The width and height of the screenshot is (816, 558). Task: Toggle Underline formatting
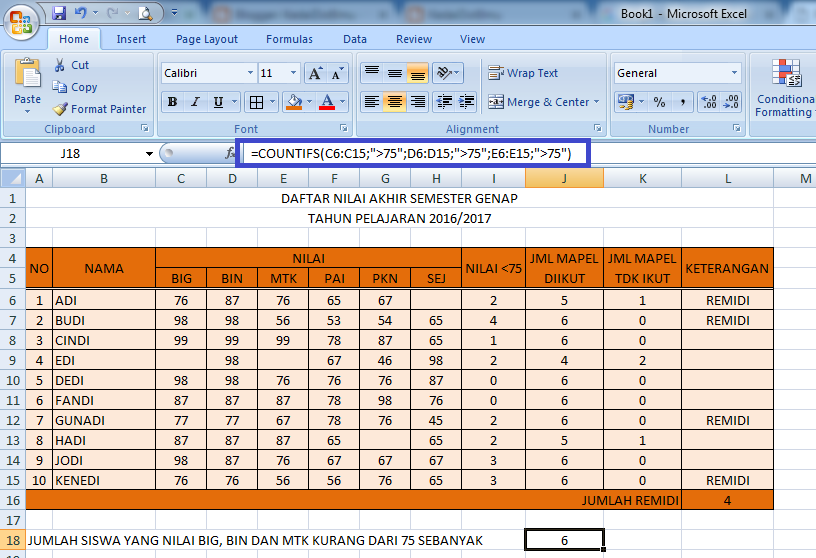[x=218, y=102]
